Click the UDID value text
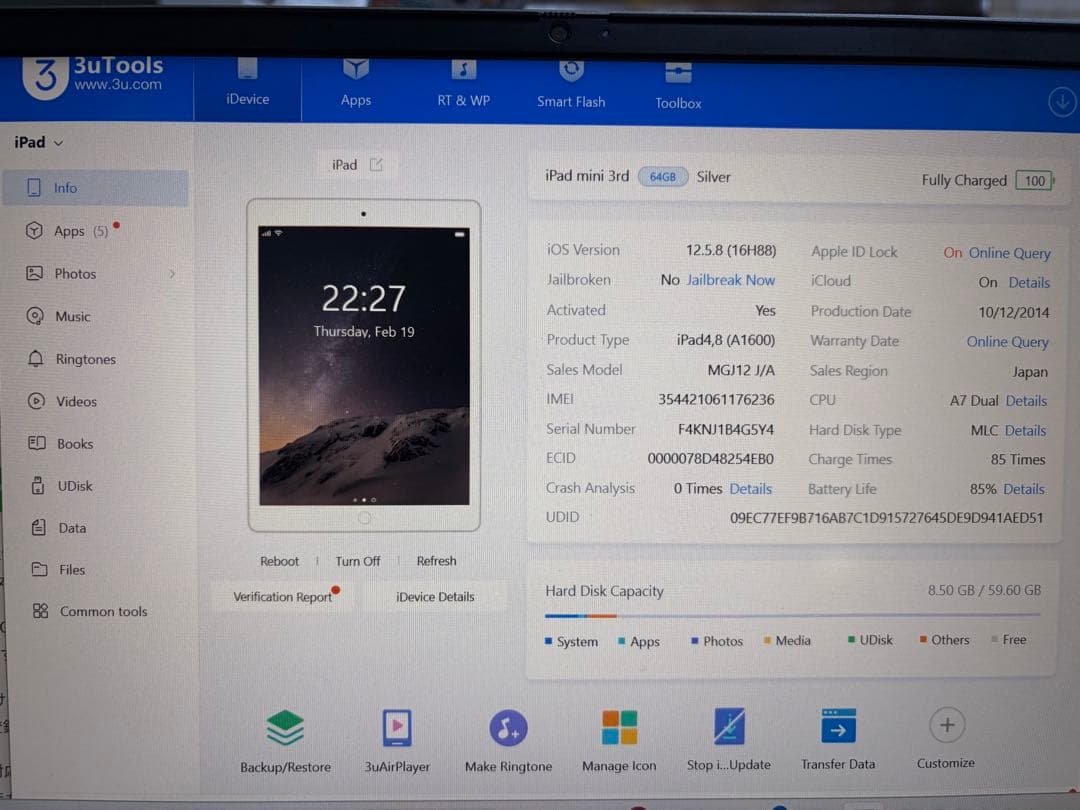1080x810 pixels. [886, 518]
